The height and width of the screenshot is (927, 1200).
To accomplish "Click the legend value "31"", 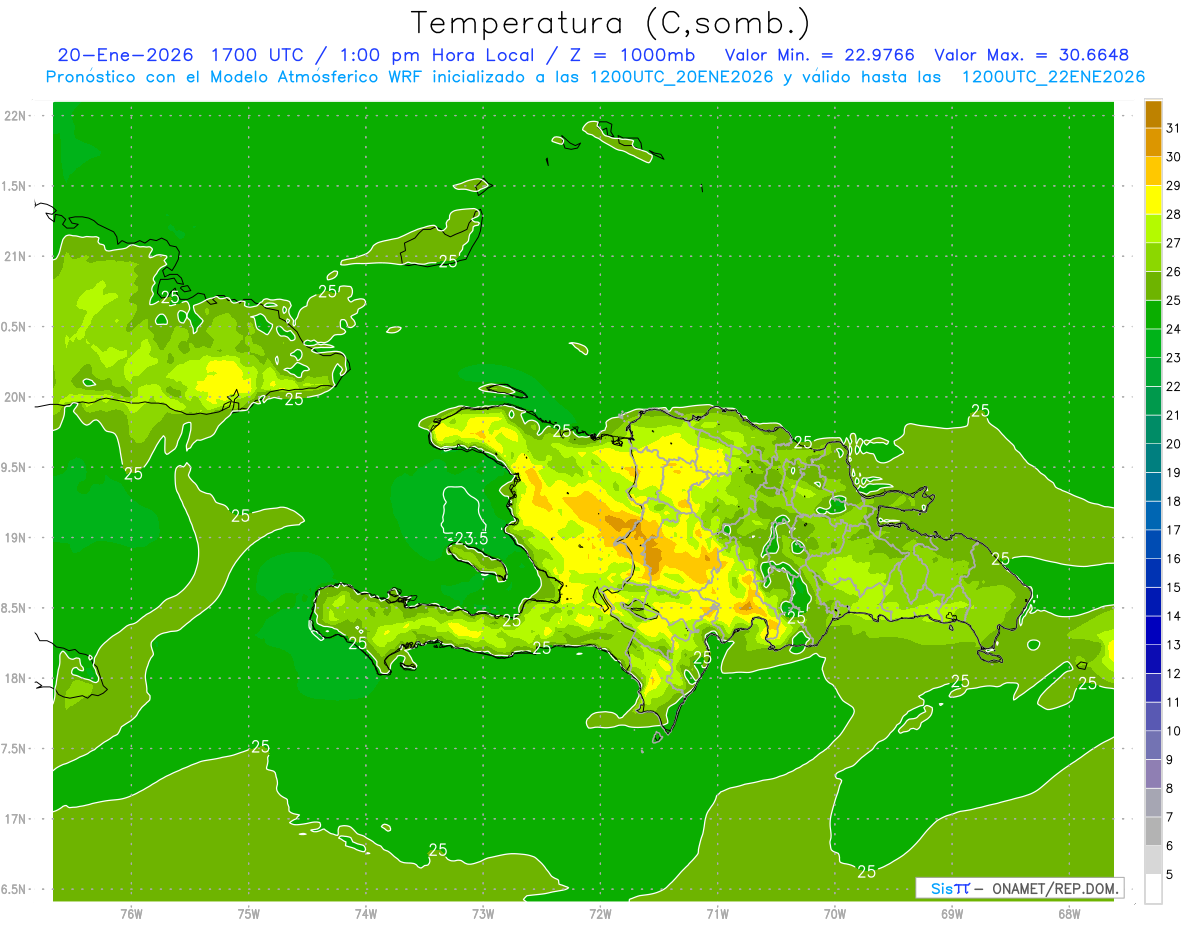I will (1174, 128).
